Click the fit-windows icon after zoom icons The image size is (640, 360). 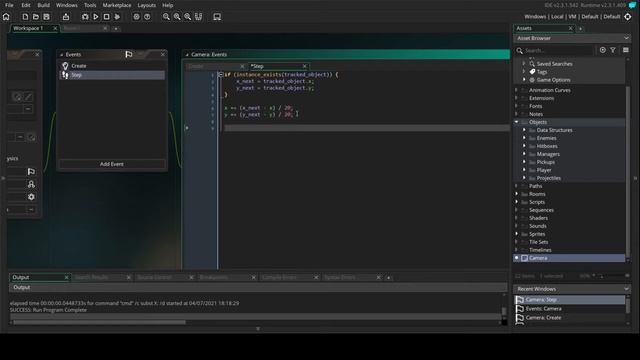tap(198, 17)
